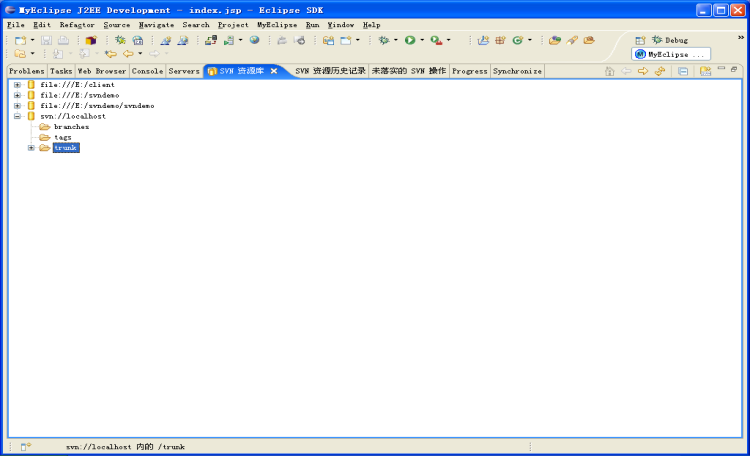Open the Refactor menu
750x456 pixels.
click(x=77, y=25)
